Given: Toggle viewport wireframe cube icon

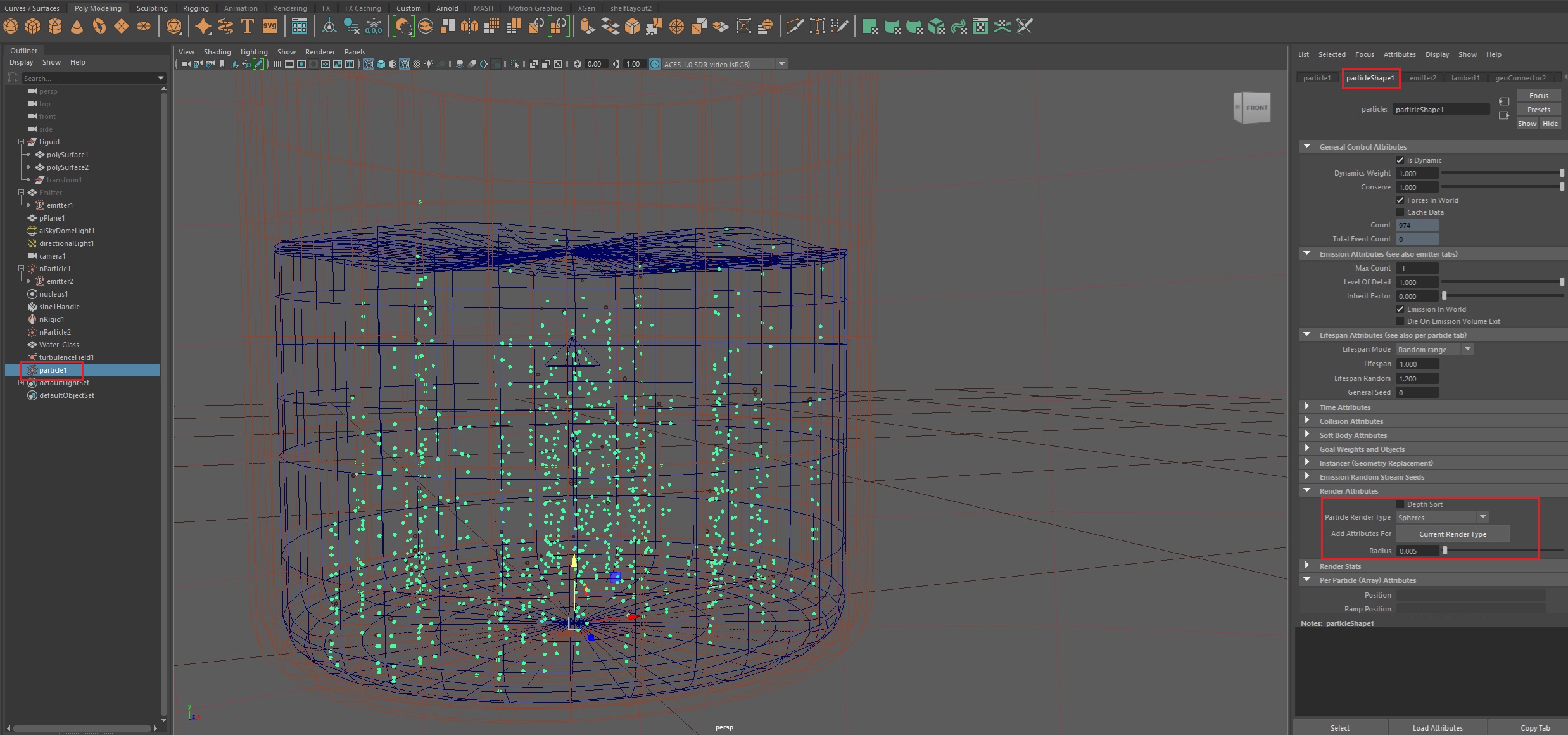Looking at the screenshot, I should coord(369,64).
